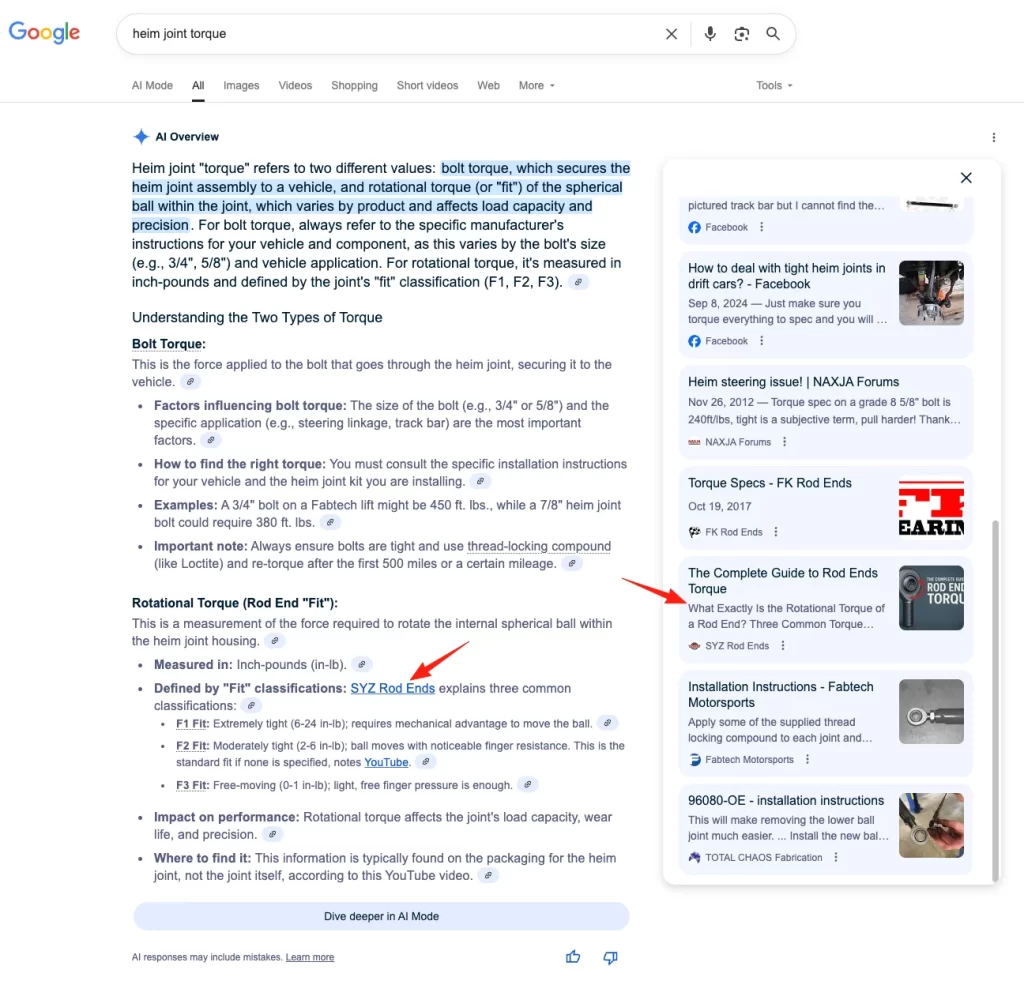Image resolution: width=1024 pixels, height=981 pixels.
Task: Click source link icon after F1, F2, F3 paragraph
Action: tap(578, 282)
